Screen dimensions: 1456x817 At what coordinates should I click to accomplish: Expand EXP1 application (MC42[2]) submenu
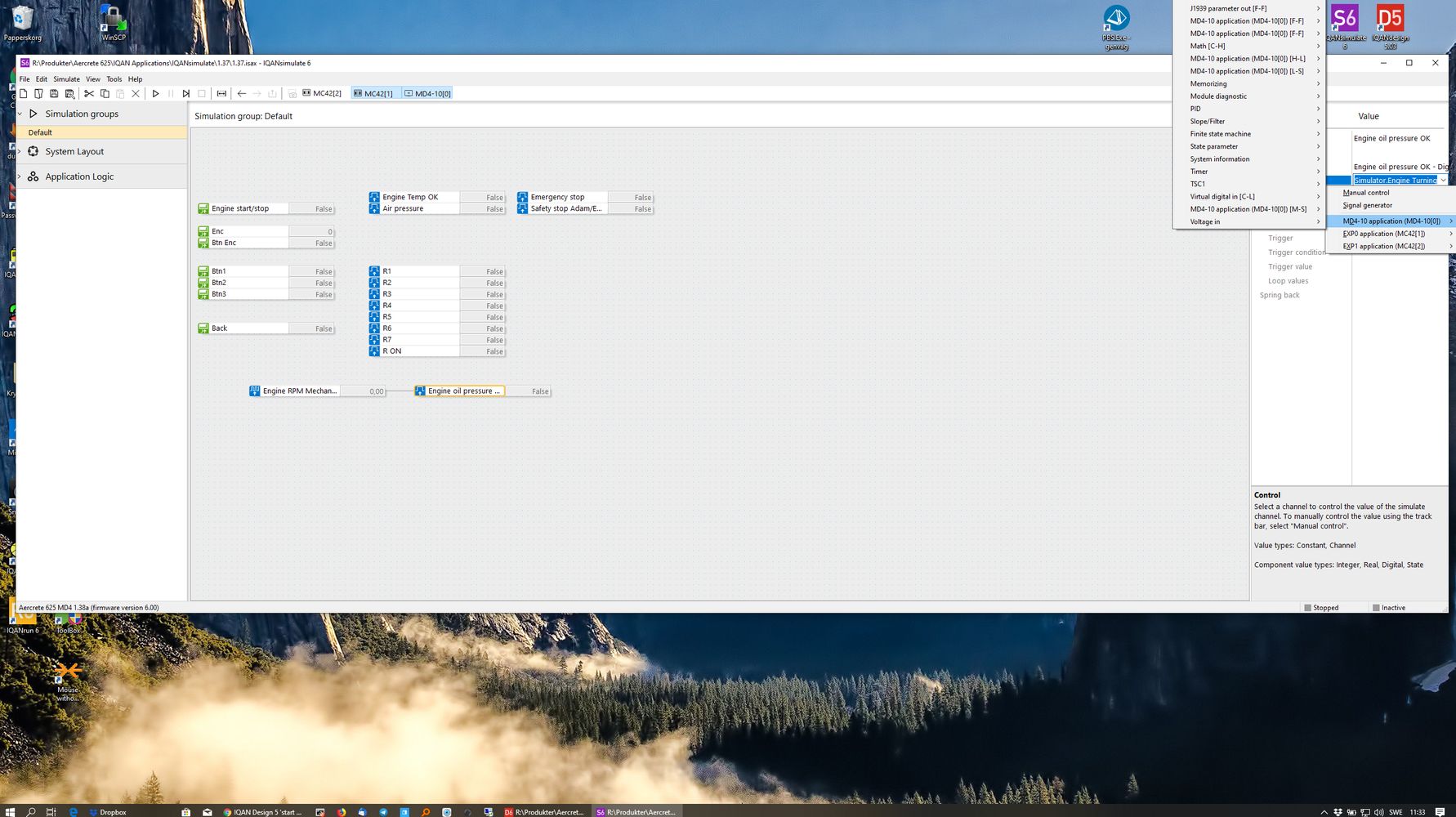1391,246
